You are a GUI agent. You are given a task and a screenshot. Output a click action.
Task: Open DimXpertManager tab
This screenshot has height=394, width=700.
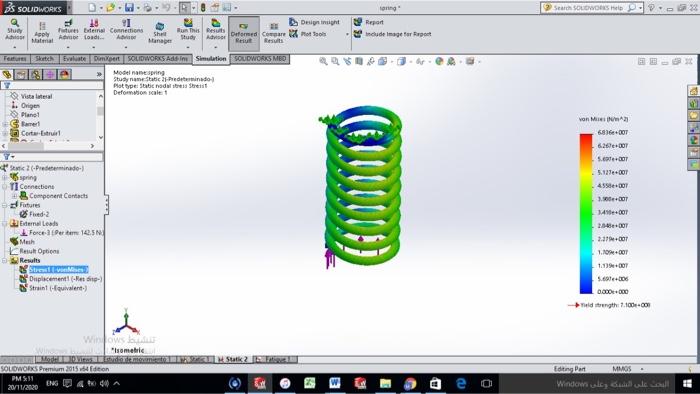click(50, 75)
